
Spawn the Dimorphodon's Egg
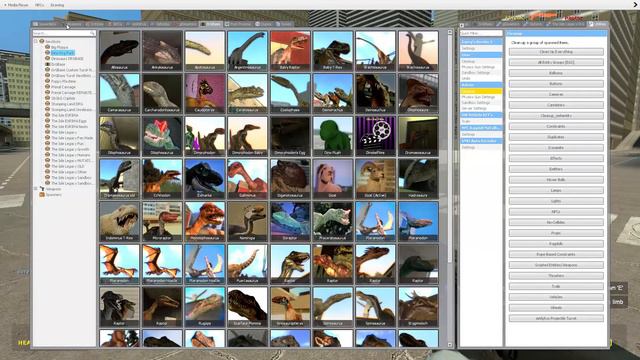(x=290, y=136)
